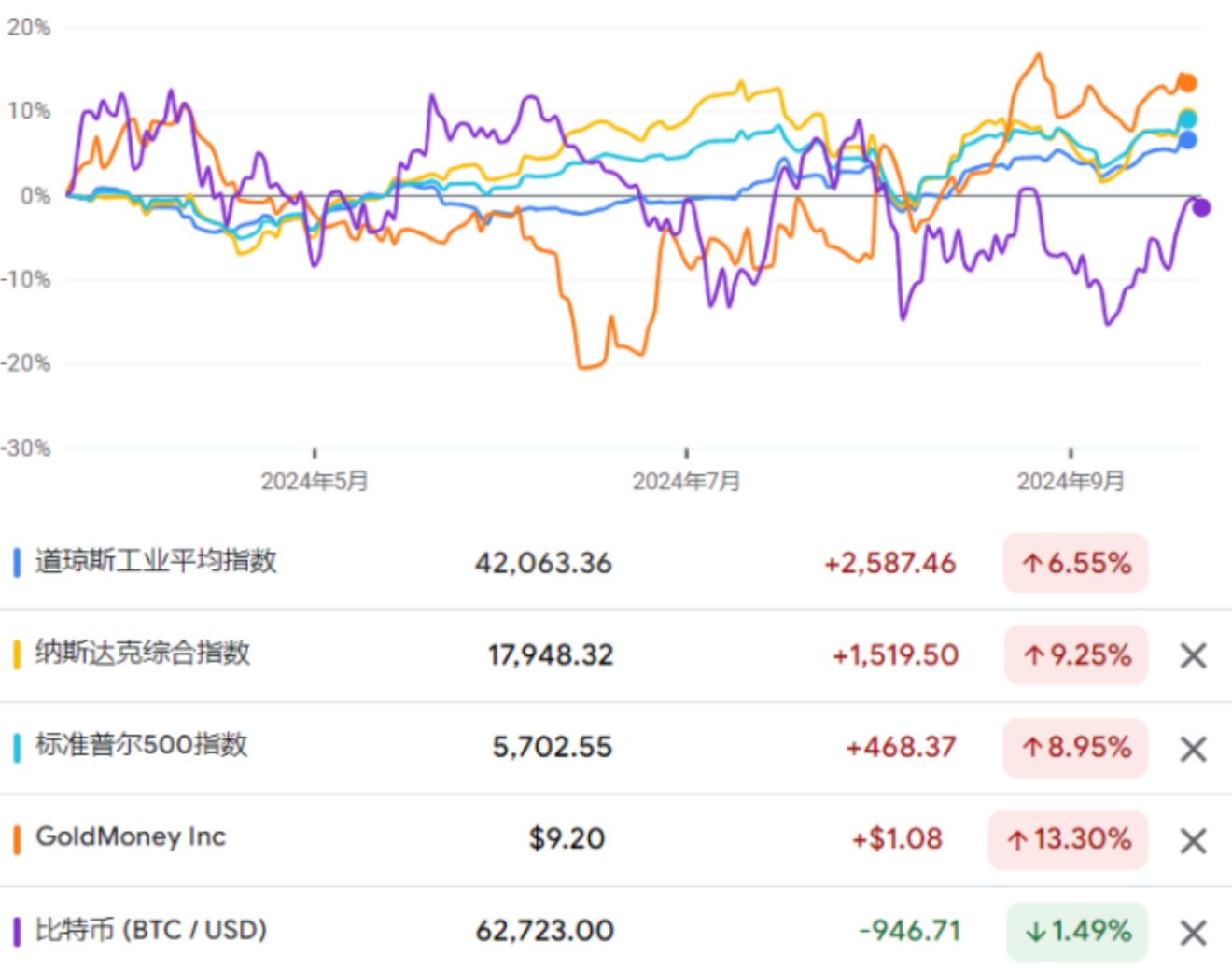Click the X icon beside GoldMoney Inc
This screenshot has height=970, width=1232.
(1193, 841)
